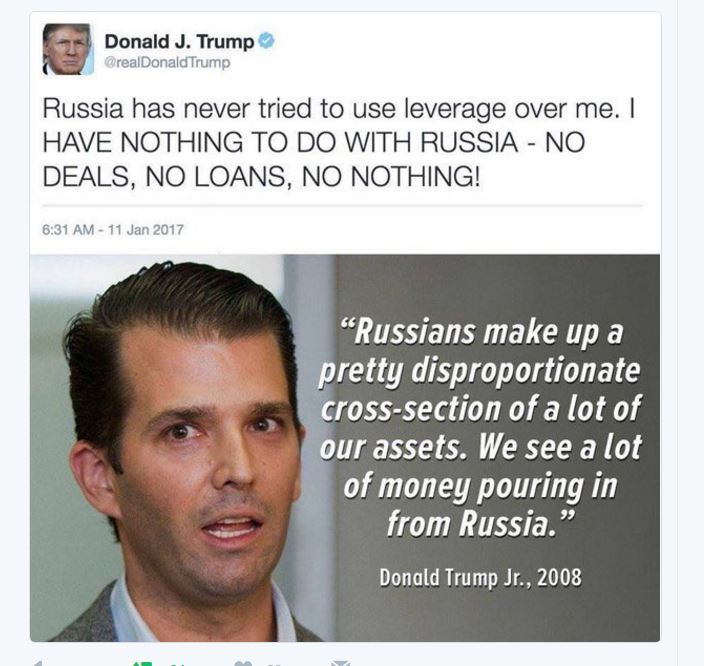Click the green retweet icon
Screen dimensions: 704x666
[143, 663]
